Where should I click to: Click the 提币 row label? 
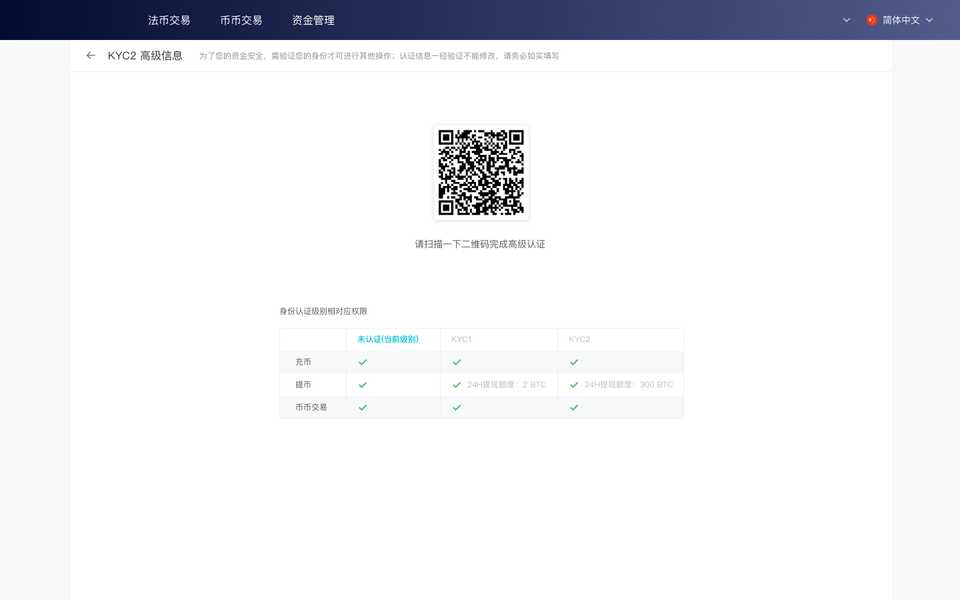pyautogui.click(x=303, y=384)
